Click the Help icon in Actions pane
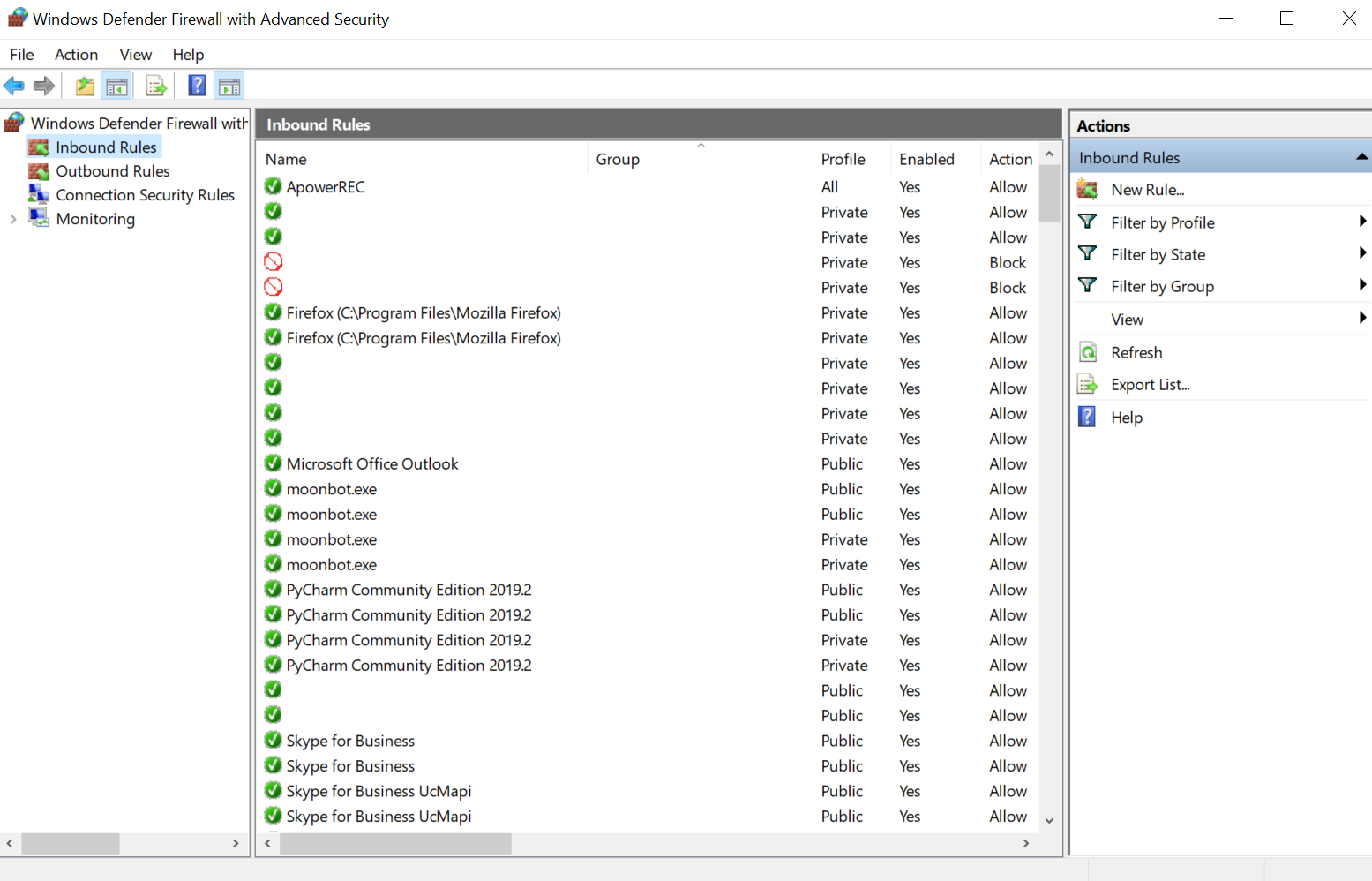The image size is (1372, 881). click(1088, 417)
